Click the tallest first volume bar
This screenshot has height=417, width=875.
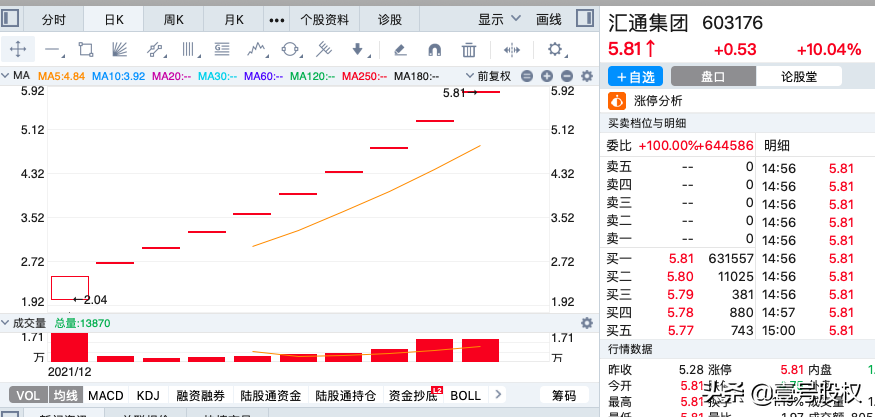coord(70,347)
